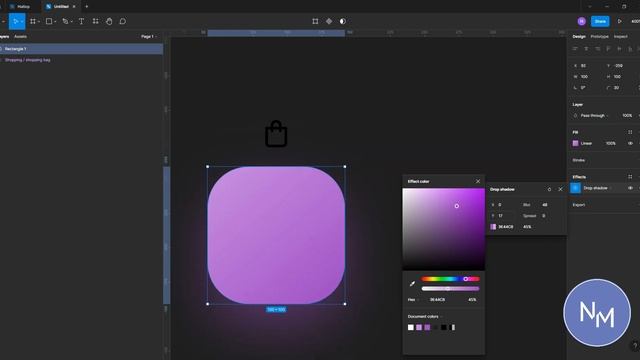Image resolution: width=640 pixels, height=360 pixels.
Task: Open the Resources tool
Action: click(x=96, y=21)
